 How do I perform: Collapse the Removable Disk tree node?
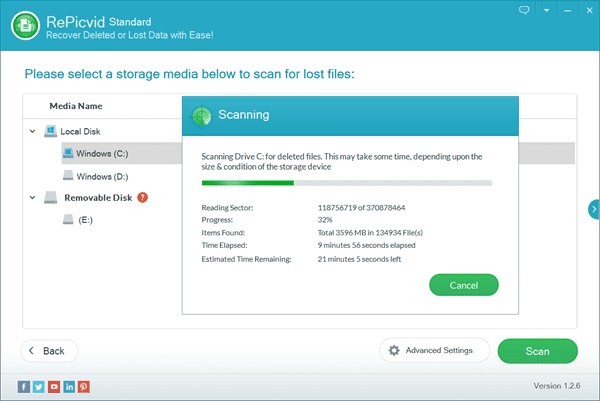[x=33, y=197]
